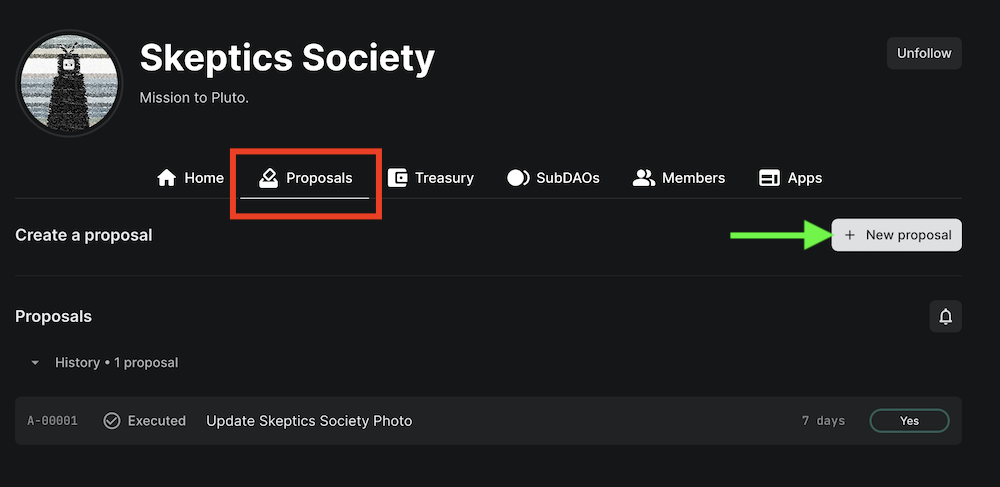Click the A-00001 proposal ID
The image size is (1000, 487).
click(x=52, y=421)
